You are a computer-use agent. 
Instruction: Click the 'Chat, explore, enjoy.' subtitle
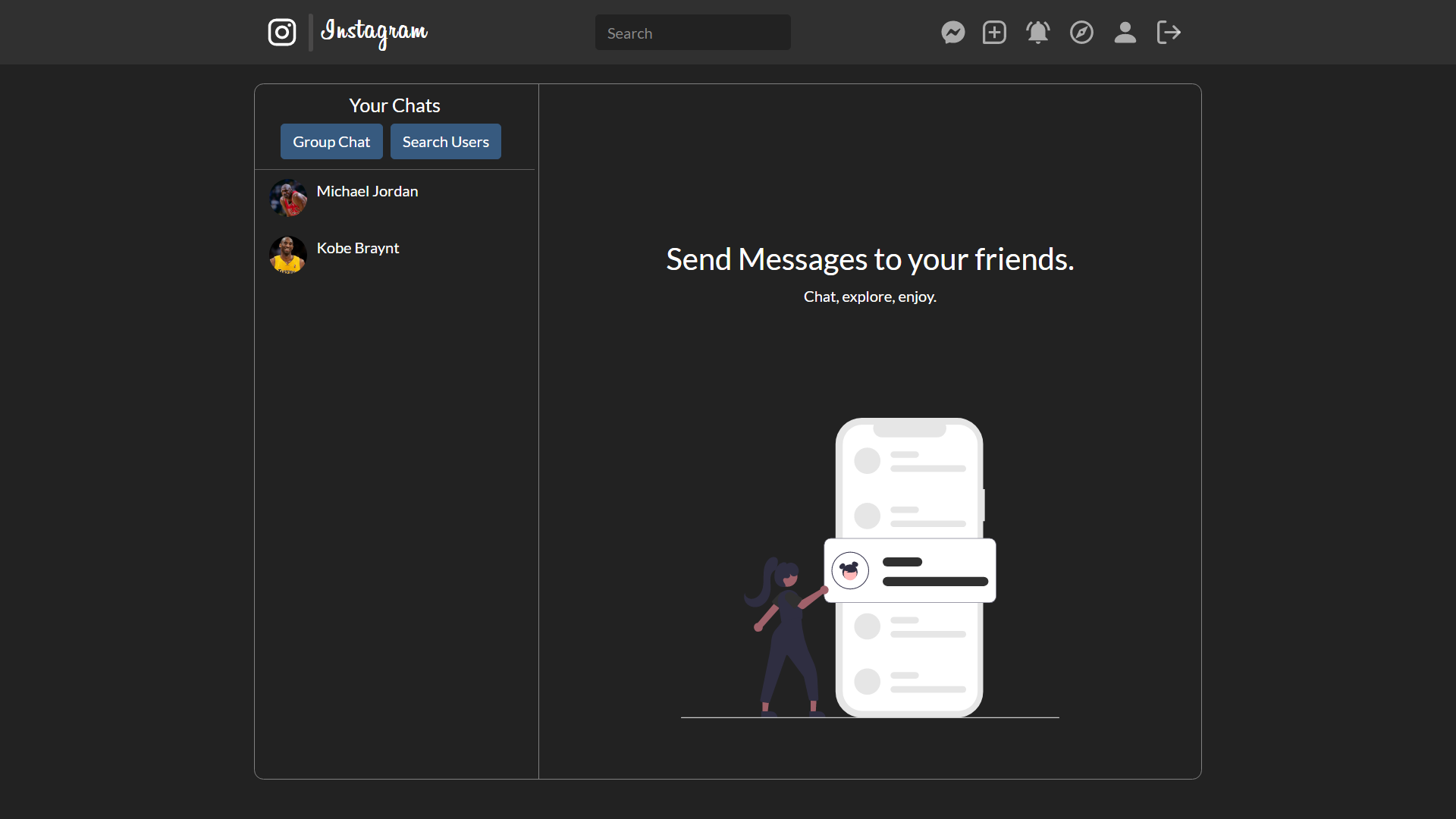coord(870,297)
